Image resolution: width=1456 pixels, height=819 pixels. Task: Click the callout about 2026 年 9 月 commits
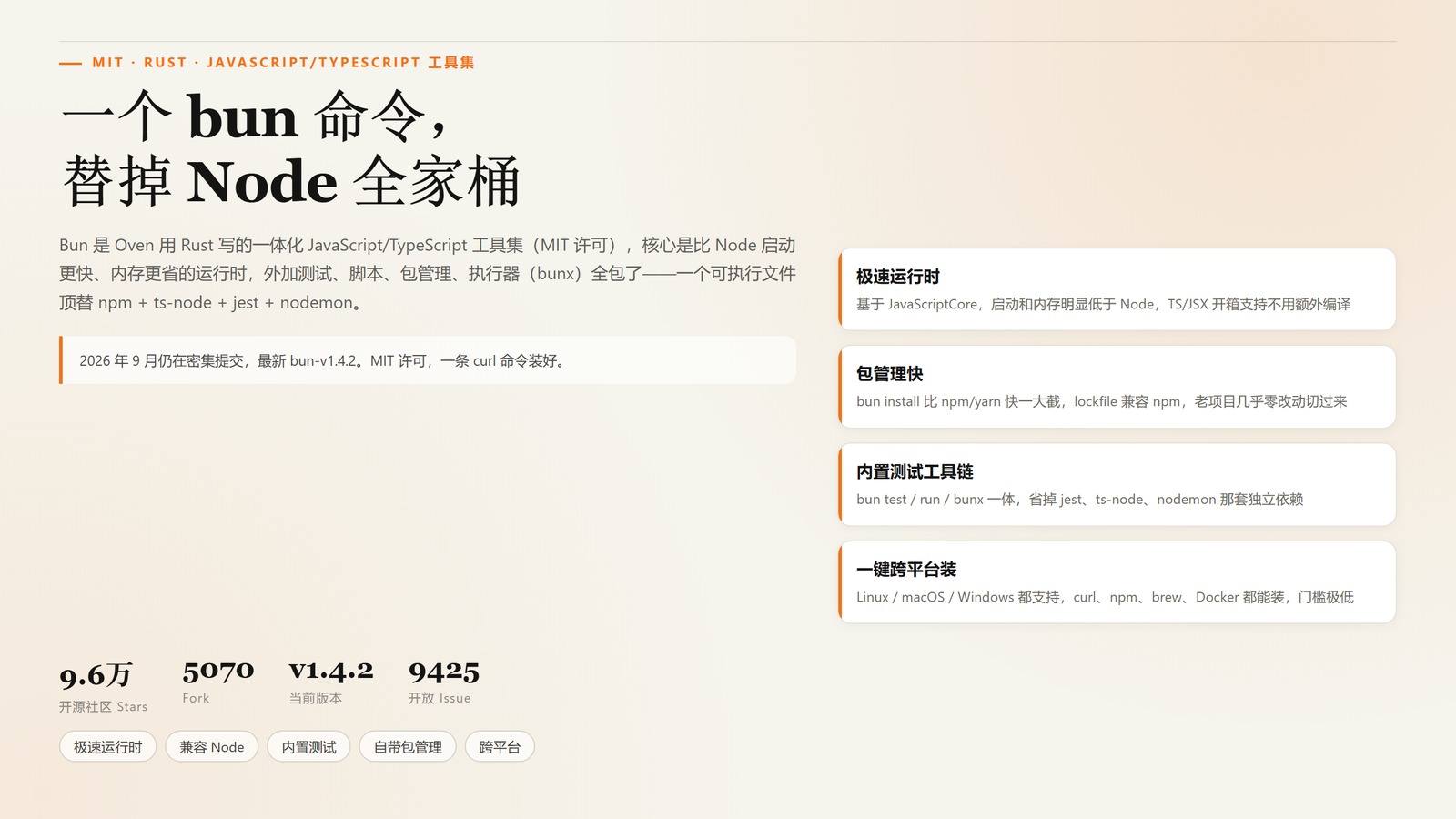[428, 360]
